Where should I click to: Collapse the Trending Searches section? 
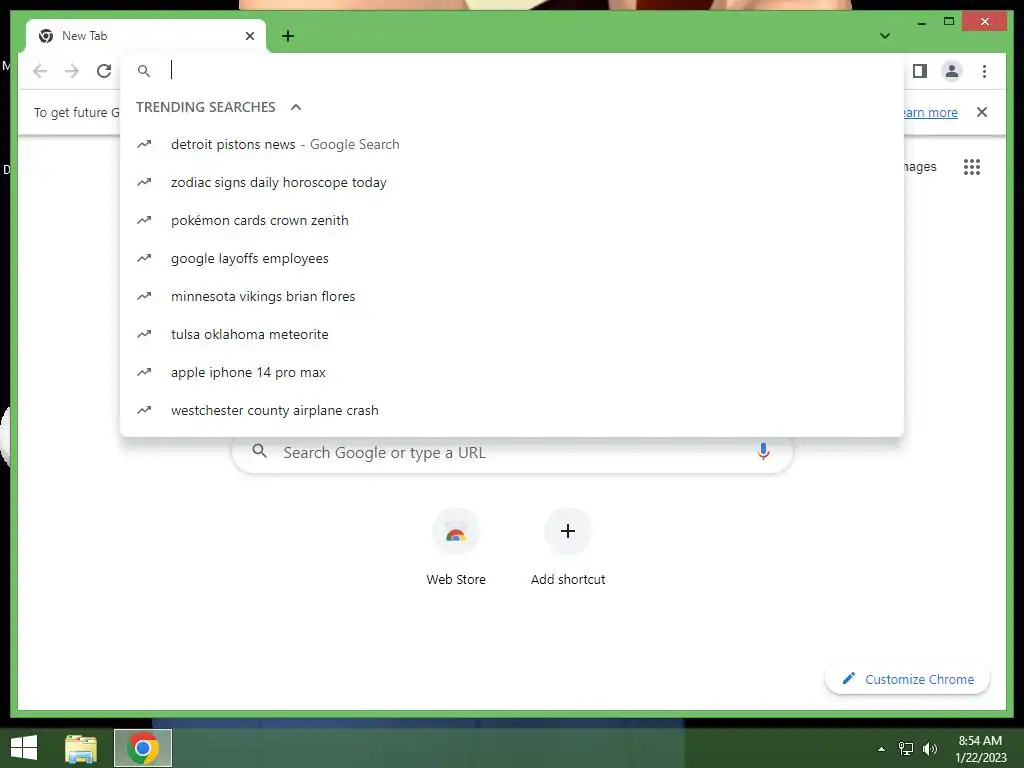point(296,107)
